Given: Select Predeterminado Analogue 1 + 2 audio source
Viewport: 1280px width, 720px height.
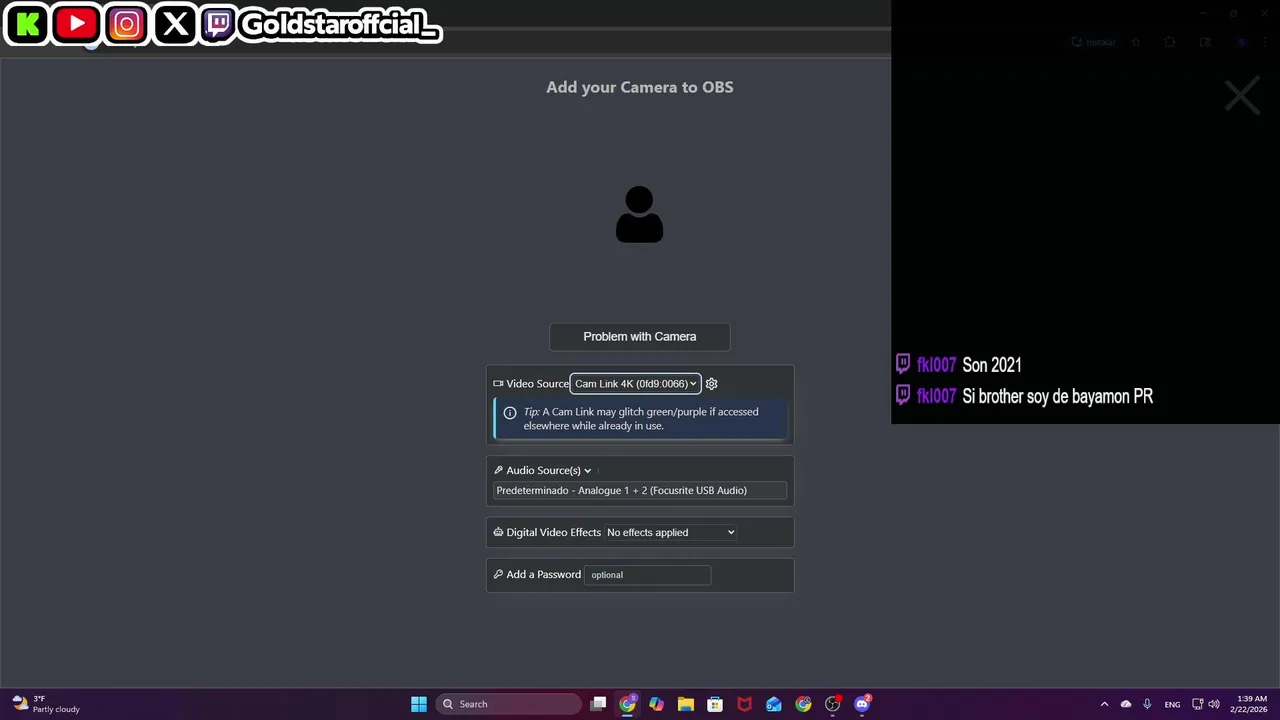Looking at the screenshot, I should click(640, 490).
